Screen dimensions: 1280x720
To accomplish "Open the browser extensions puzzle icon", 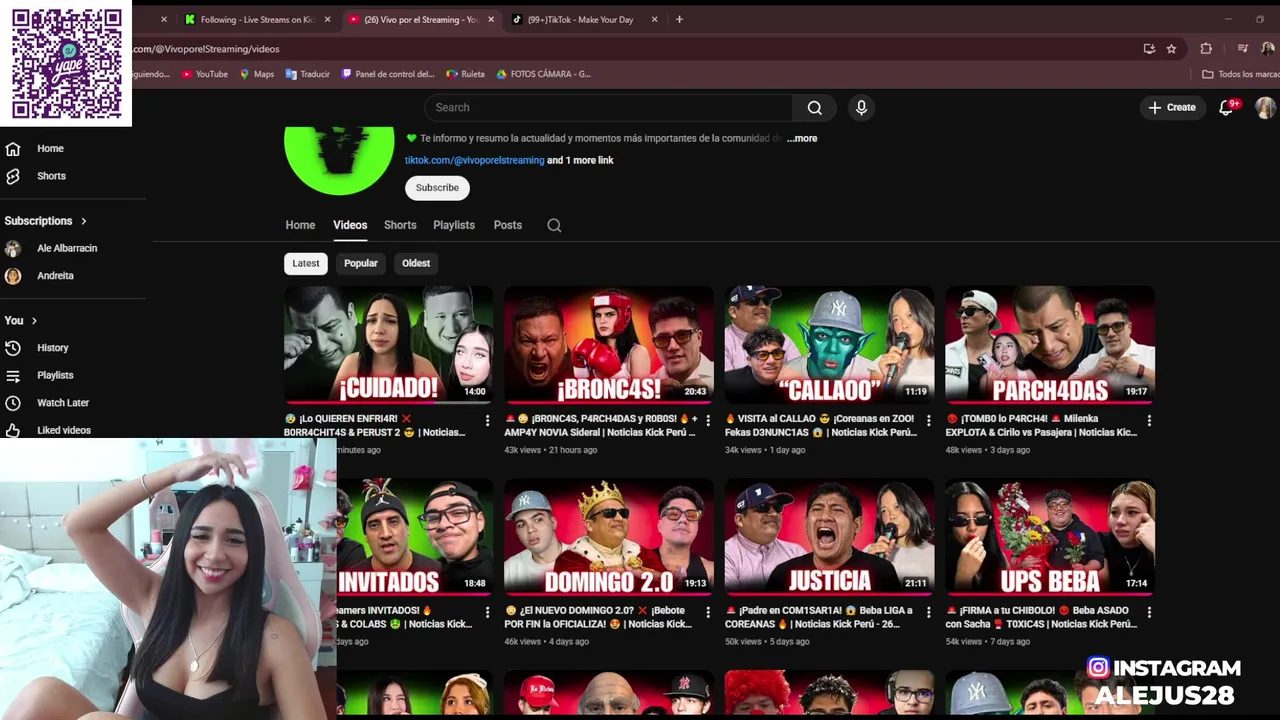I will point(1206,49).
